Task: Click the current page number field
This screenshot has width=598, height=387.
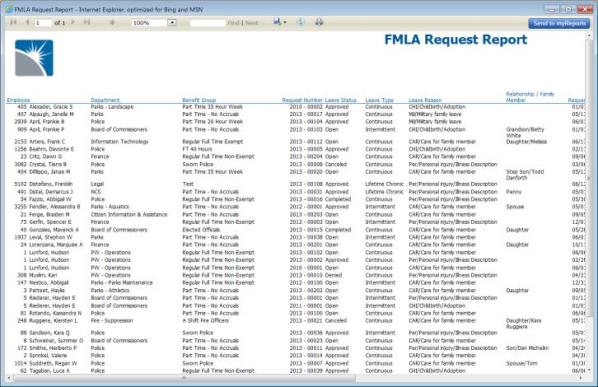Action: pyautogui.click(x=43, y=23)
